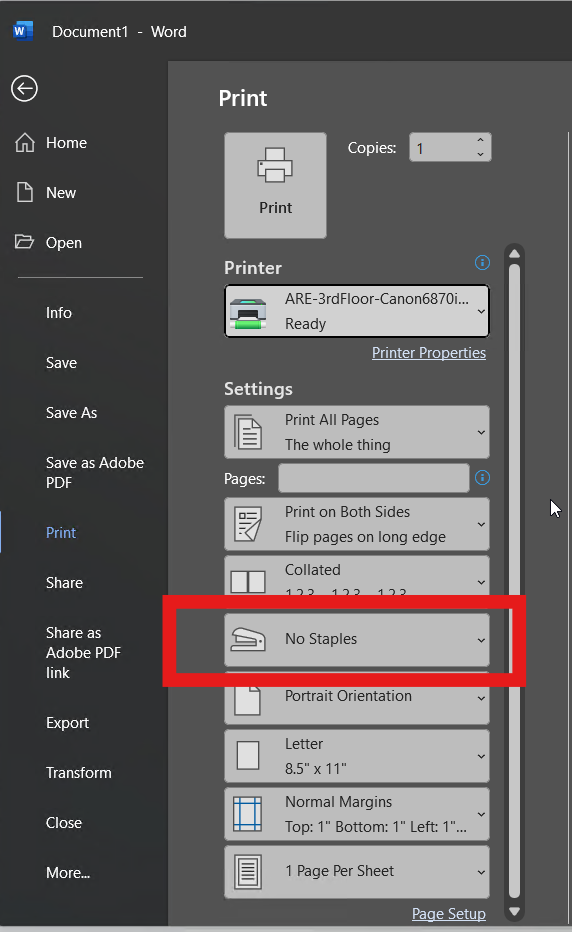Click the settings panel scroll down arrow
Screen dimensions: 572x932
point(515,911)
